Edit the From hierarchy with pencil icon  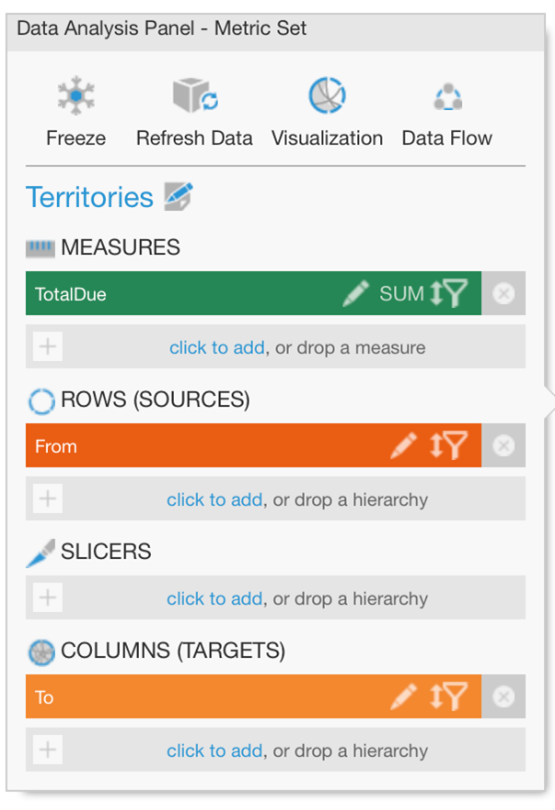(x=404, y=445)
